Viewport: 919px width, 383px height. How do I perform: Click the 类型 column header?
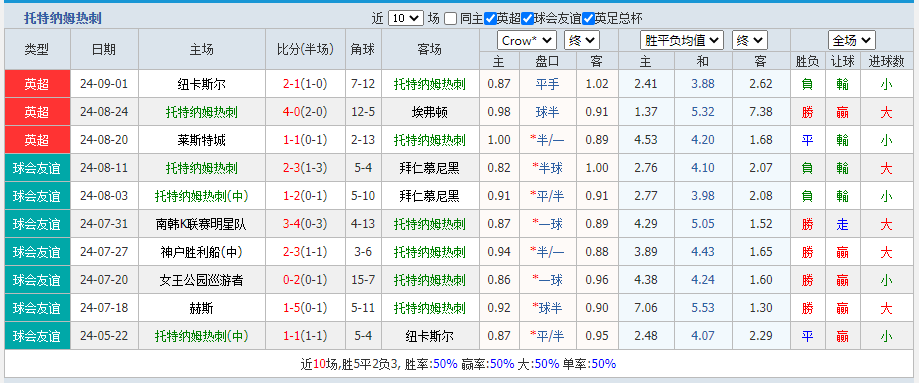tap(37, 49)
